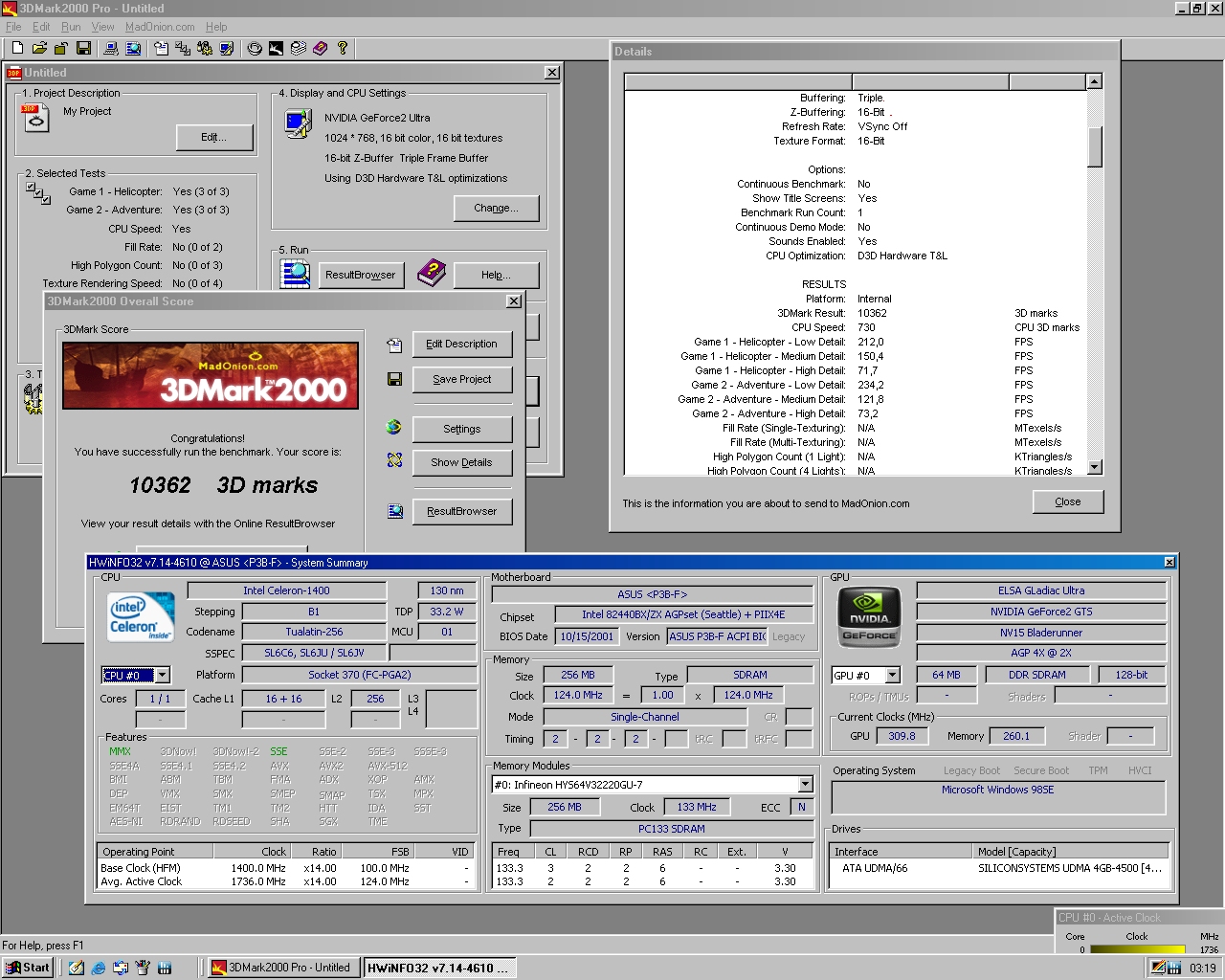Click the Edit... button in Project Description

(x=214, y=138)
